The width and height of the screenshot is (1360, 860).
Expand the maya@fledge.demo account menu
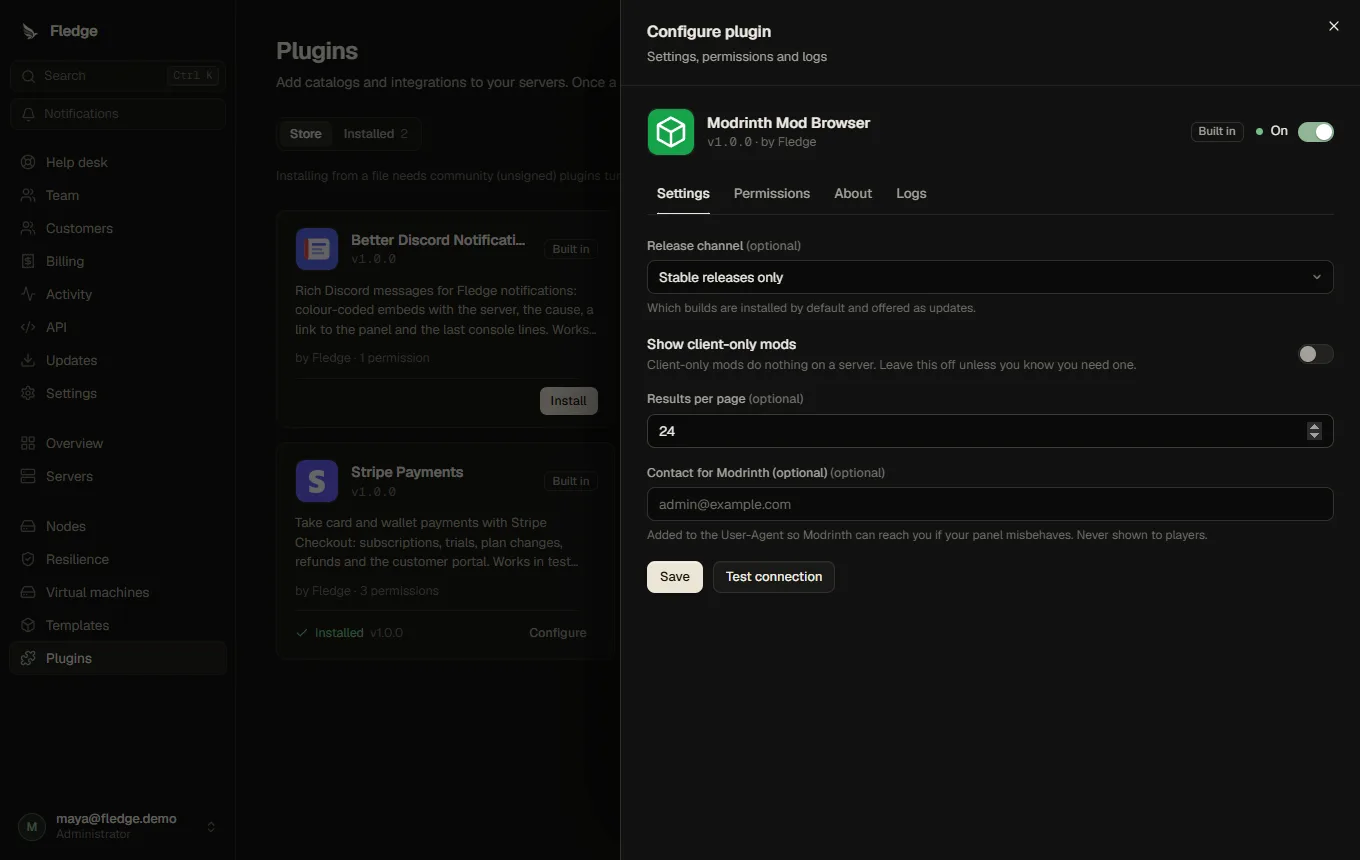coord(118,826)
